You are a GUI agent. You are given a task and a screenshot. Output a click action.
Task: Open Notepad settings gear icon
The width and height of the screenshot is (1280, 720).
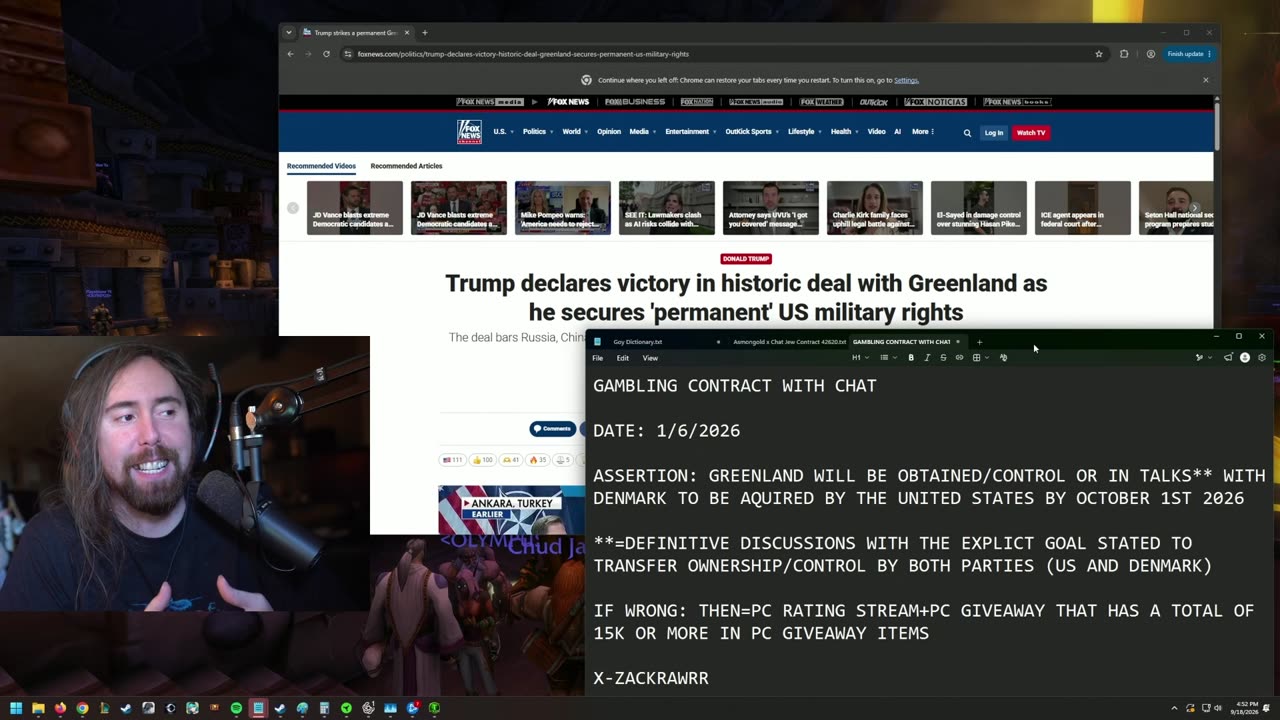1262,358
